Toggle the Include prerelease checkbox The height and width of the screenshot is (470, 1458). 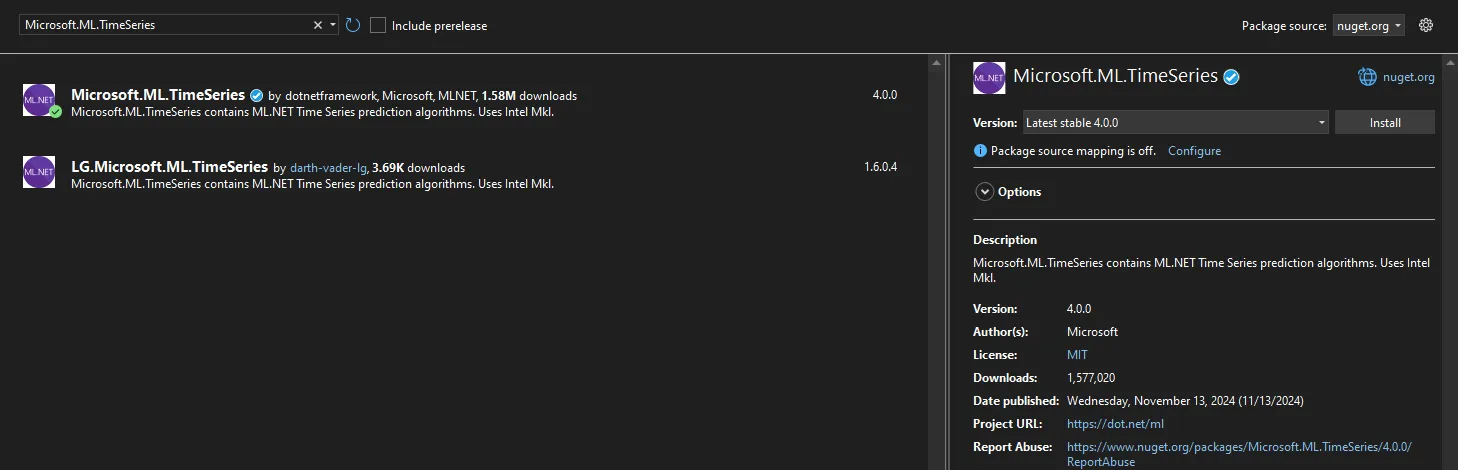point(378,25)
